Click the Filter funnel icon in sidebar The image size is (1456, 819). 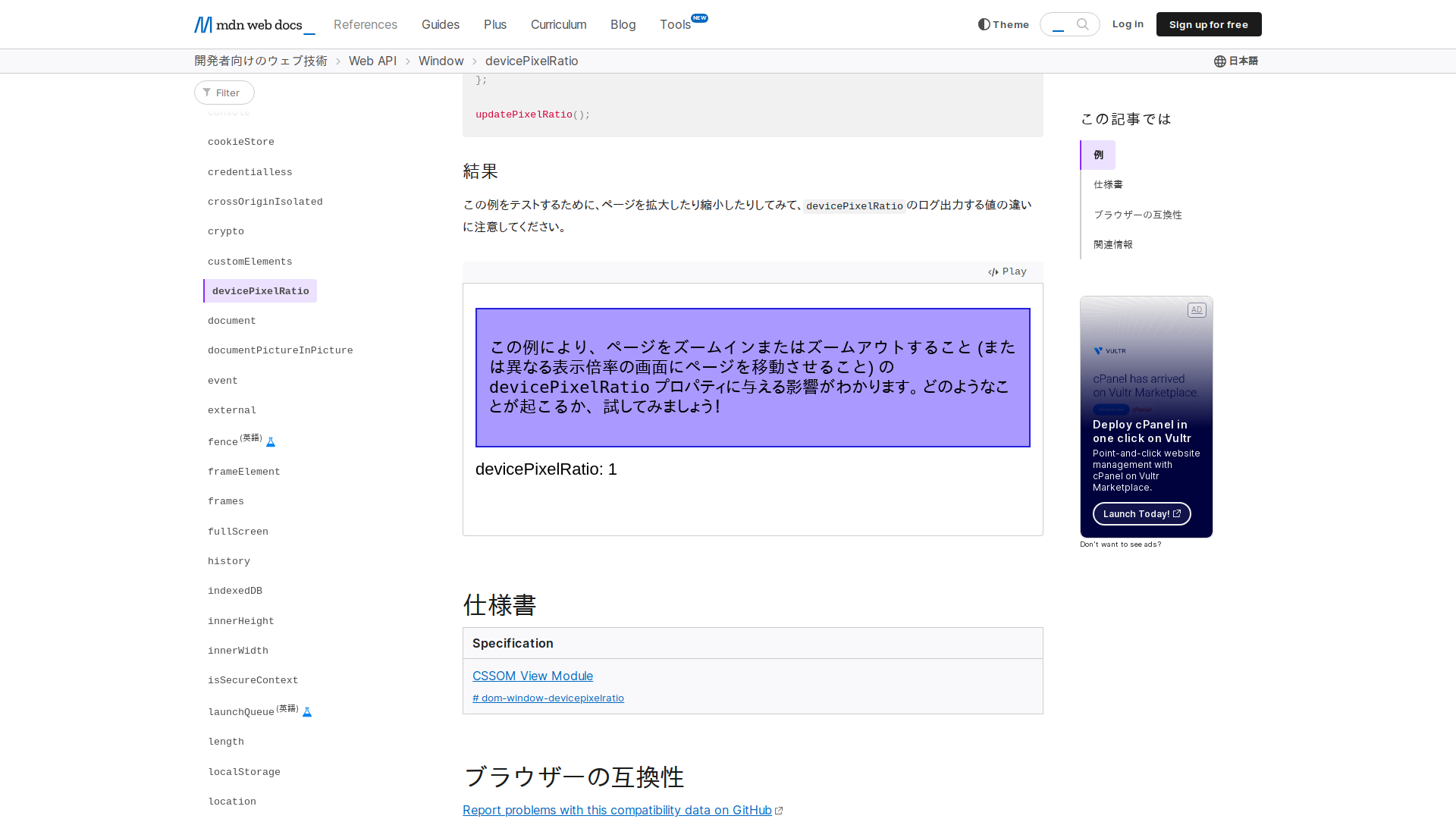(x=207, y=92)
